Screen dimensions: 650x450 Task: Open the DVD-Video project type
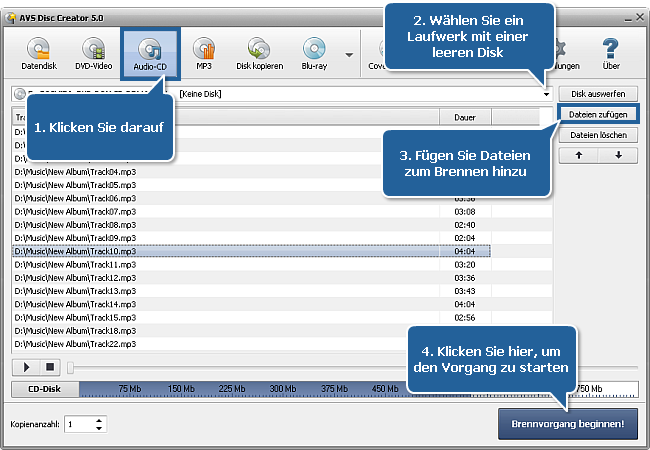tap(93, 54)
